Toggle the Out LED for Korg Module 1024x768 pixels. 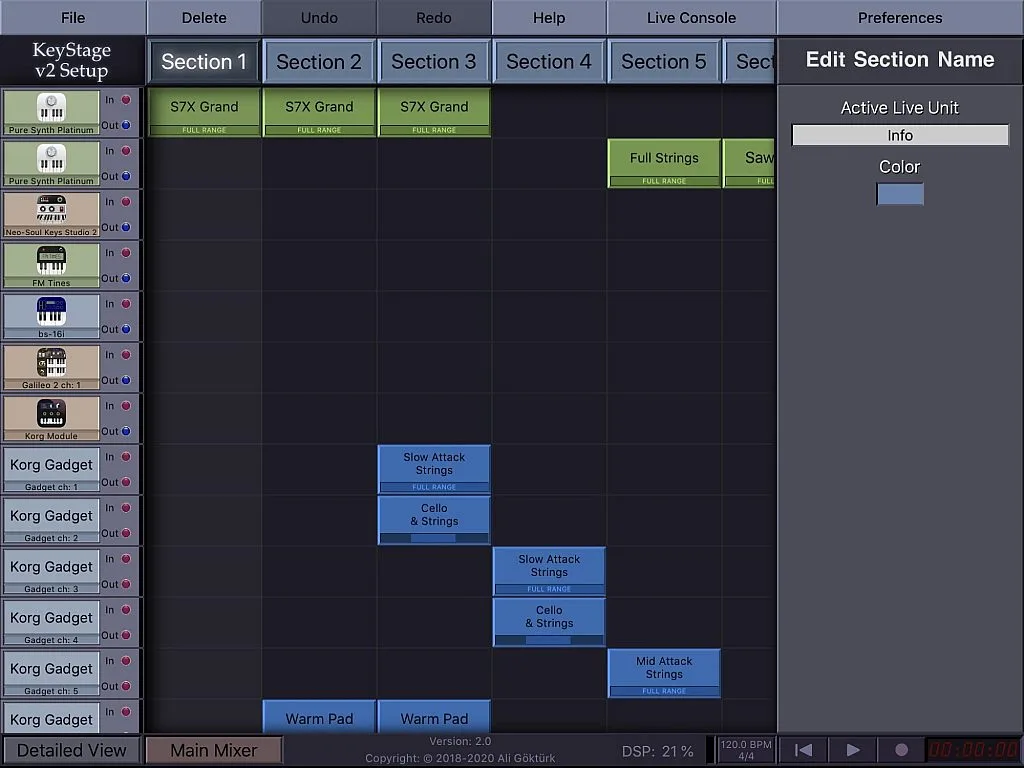[127, 431]
